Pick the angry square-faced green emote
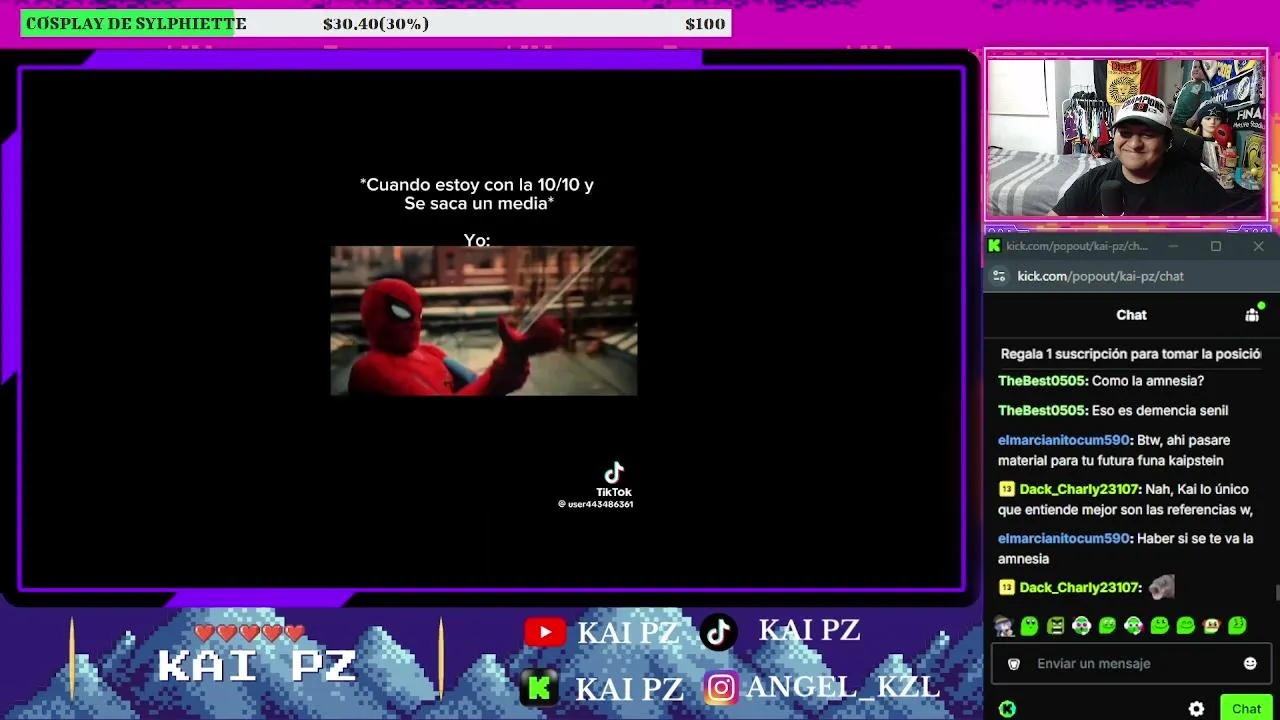 1056,627
